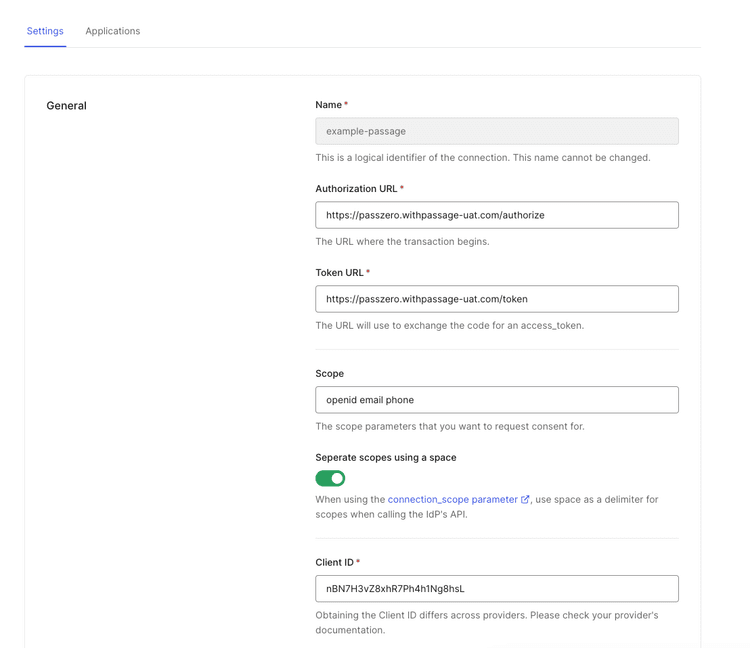Switch to the Applications tab
Image resolution: width=750 pixels, height=648 pixels.
pyautogui.click(x=112, y=31)
